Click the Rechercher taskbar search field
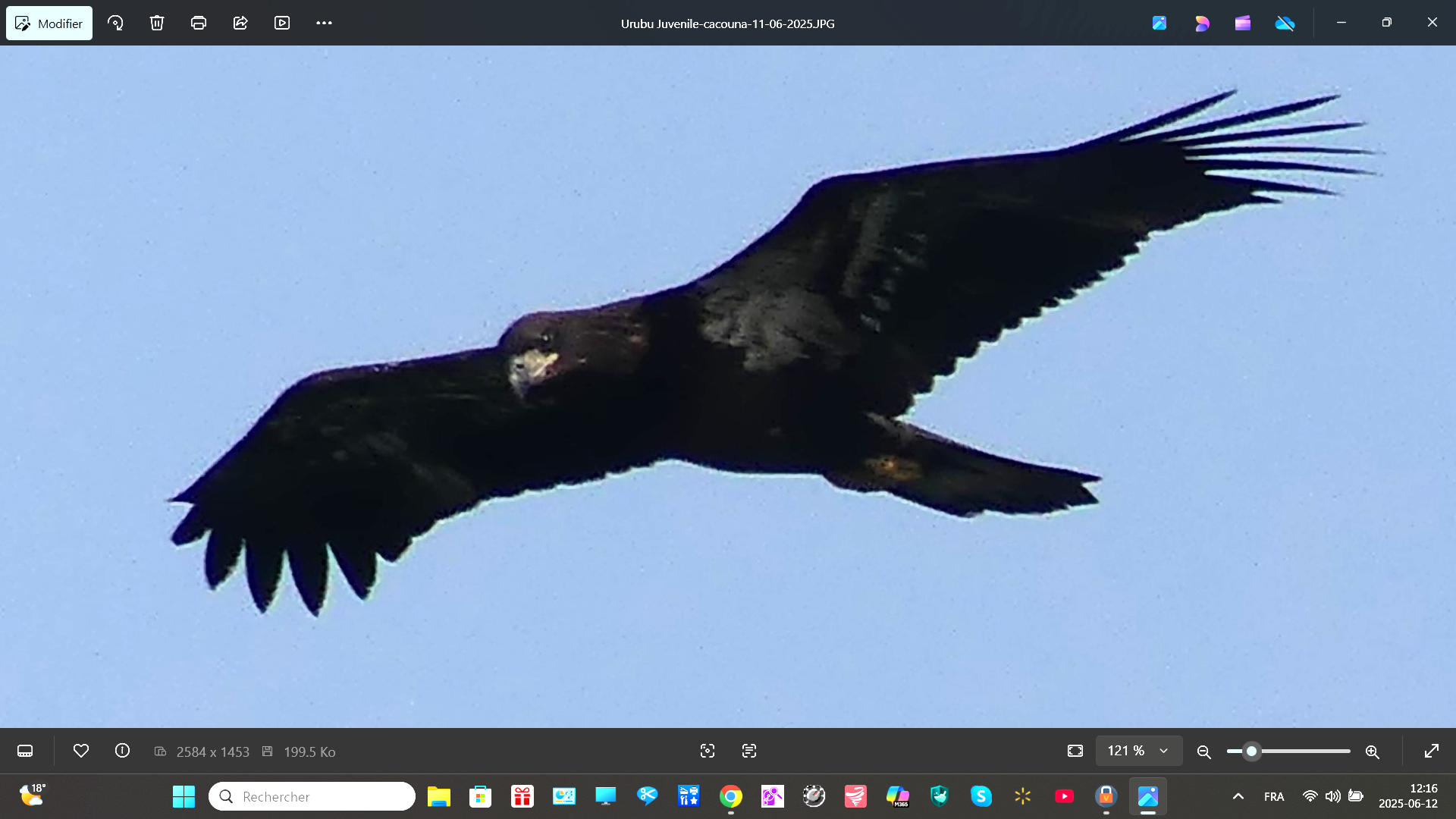This screenshot has width=1456, height=819. coord(312,796)
